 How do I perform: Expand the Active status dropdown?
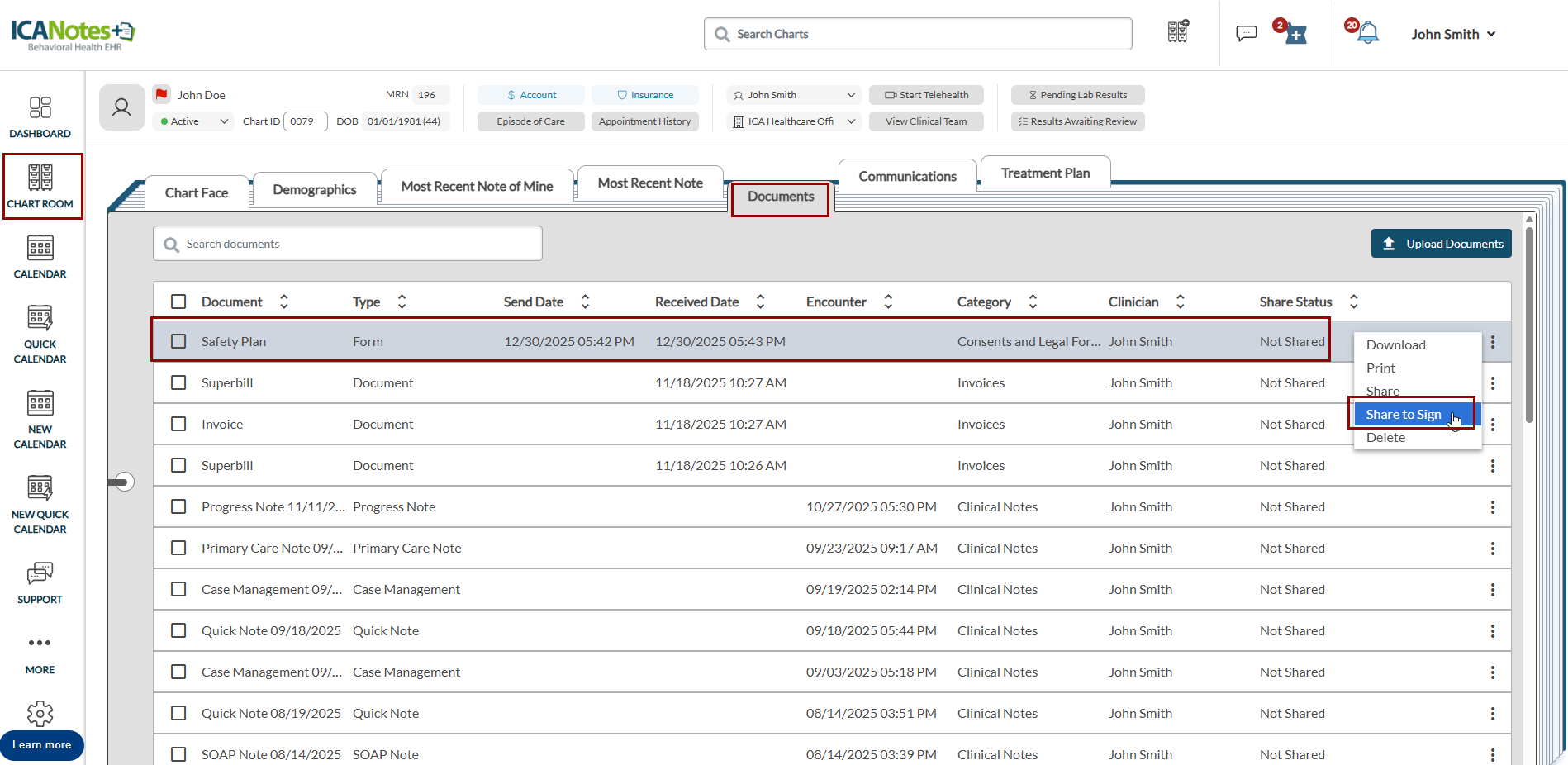[x=194, y=121]
